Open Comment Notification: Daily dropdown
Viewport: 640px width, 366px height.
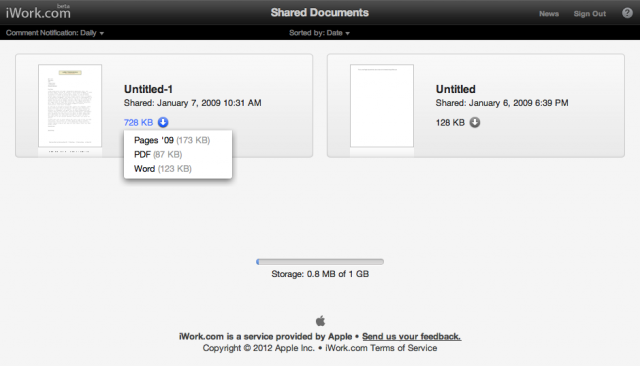point(55,33)
